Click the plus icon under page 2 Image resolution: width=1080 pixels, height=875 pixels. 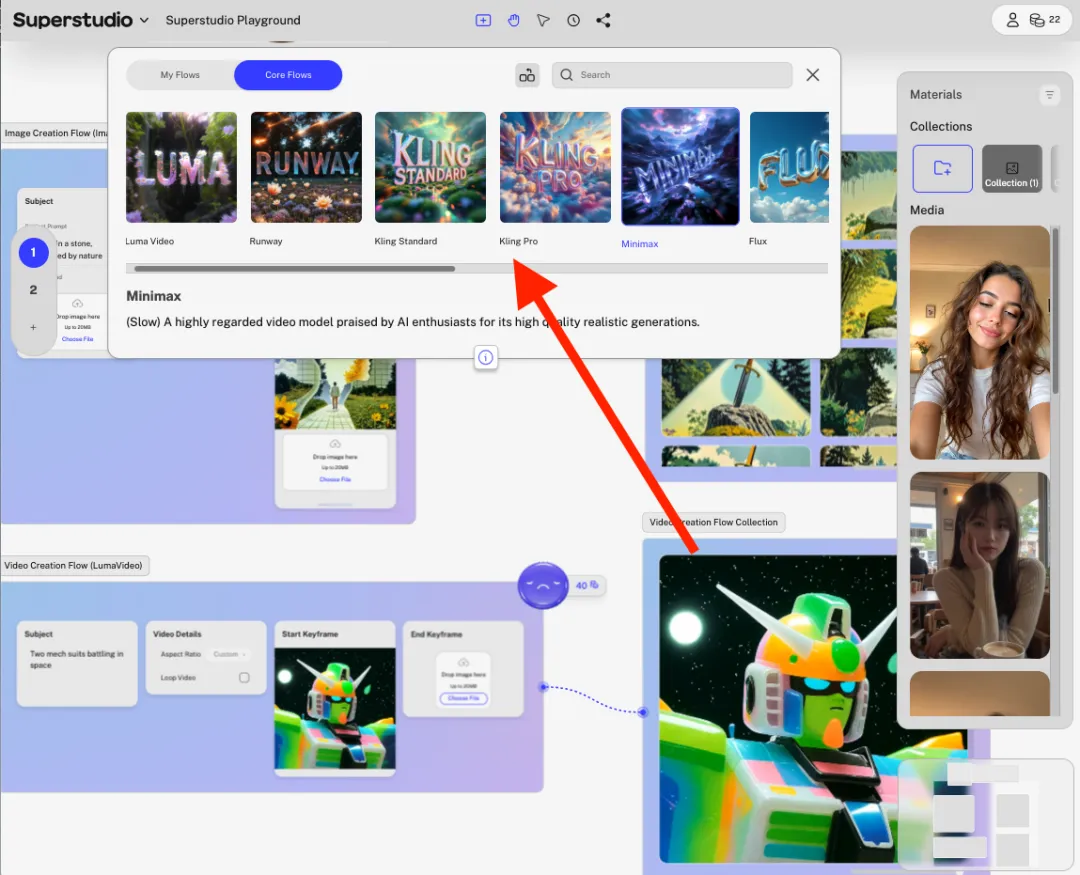click(33, 327)
